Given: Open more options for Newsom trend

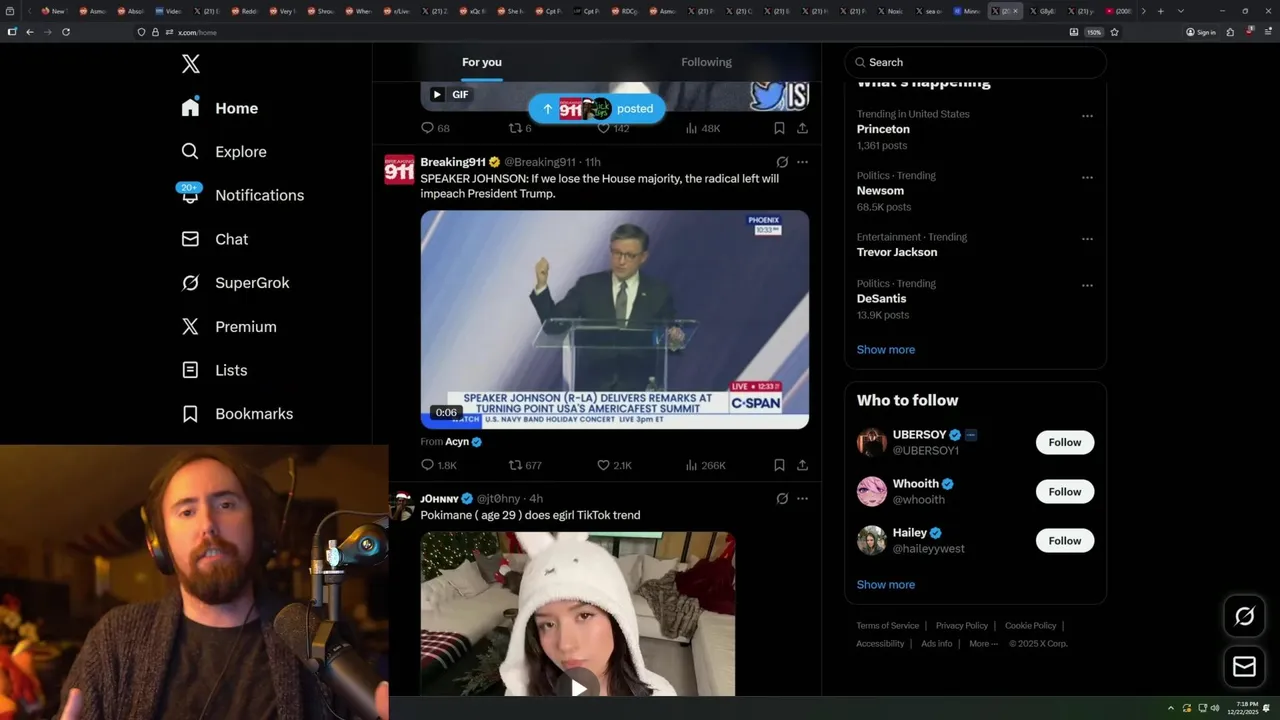Looking at the screenshot, I should (x=1087, y=178).
